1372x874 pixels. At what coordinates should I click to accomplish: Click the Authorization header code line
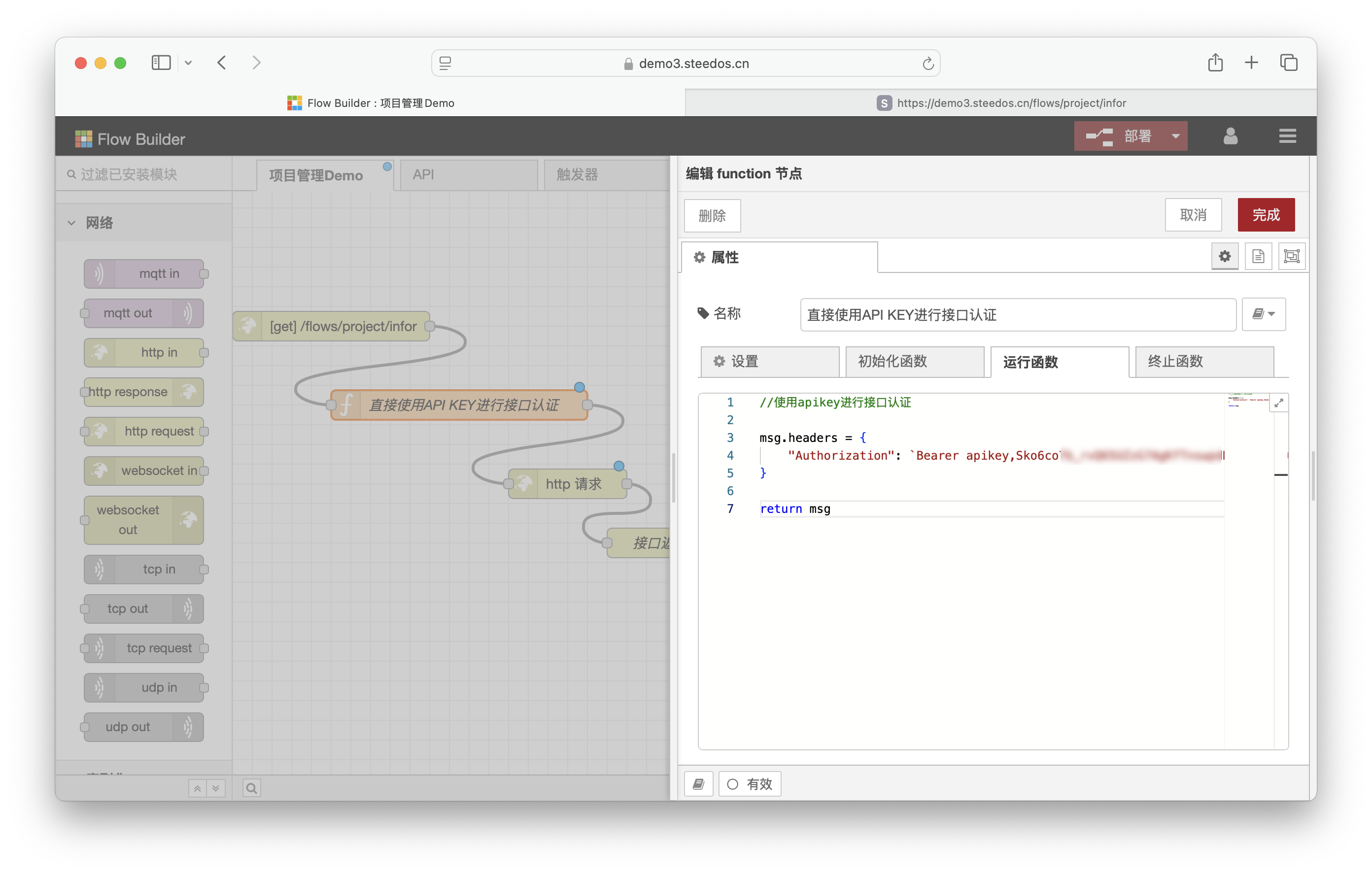pos(992,455)
